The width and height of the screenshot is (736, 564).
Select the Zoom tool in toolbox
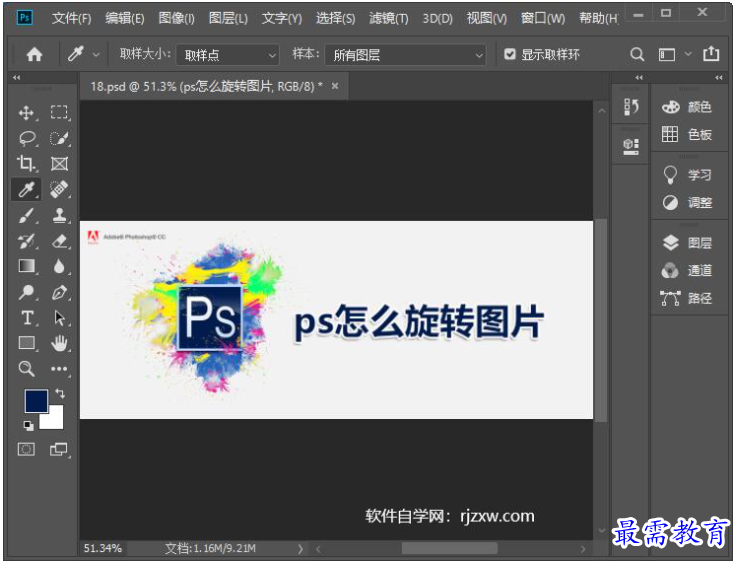pos(26,369)
